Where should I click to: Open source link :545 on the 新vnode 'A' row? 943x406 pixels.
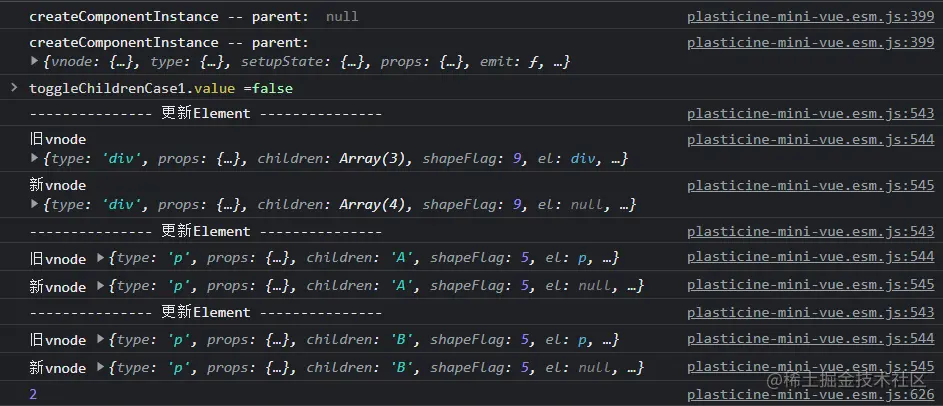(x=811, y=285)
